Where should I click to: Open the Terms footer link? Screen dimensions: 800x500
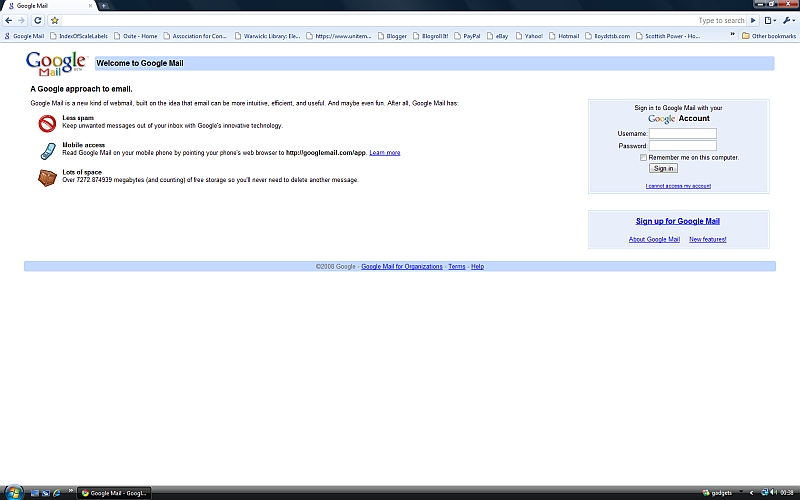[457, 266]
